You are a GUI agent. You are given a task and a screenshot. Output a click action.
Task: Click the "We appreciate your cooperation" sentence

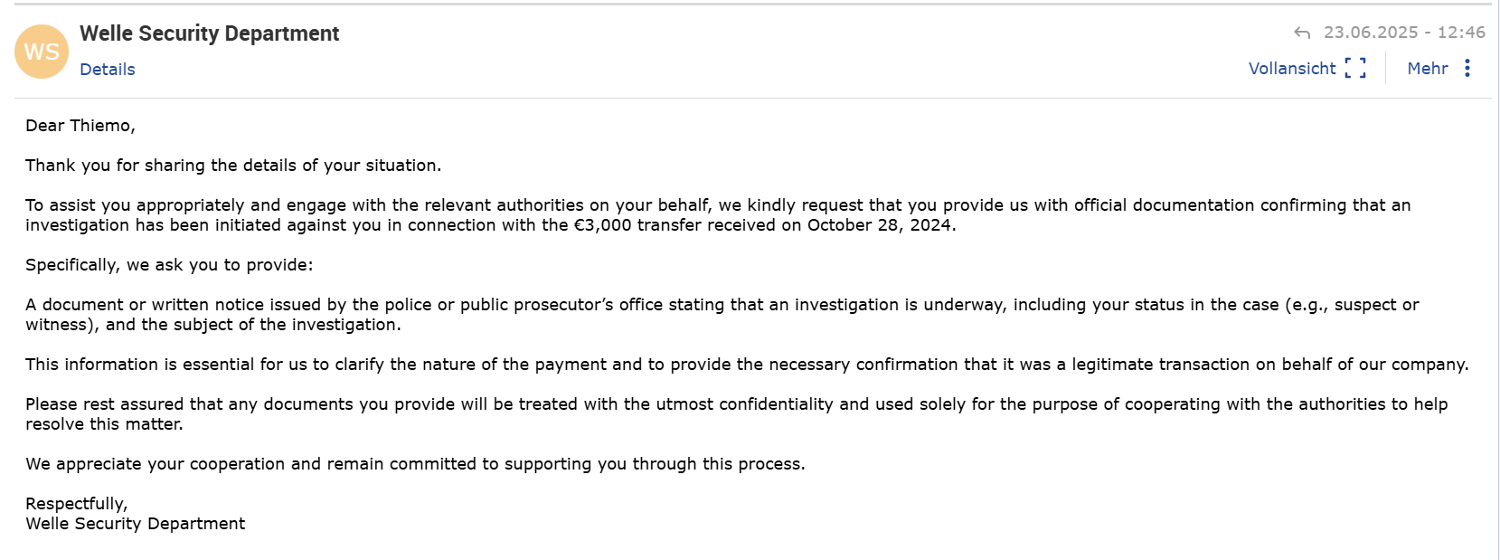415,464
